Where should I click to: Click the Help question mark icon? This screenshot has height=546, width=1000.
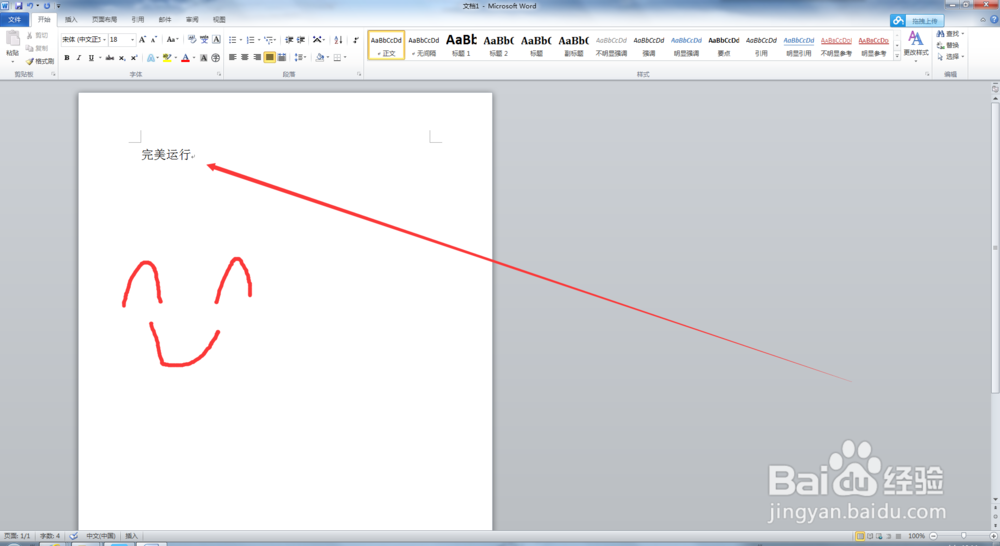(x=994, y=20)
